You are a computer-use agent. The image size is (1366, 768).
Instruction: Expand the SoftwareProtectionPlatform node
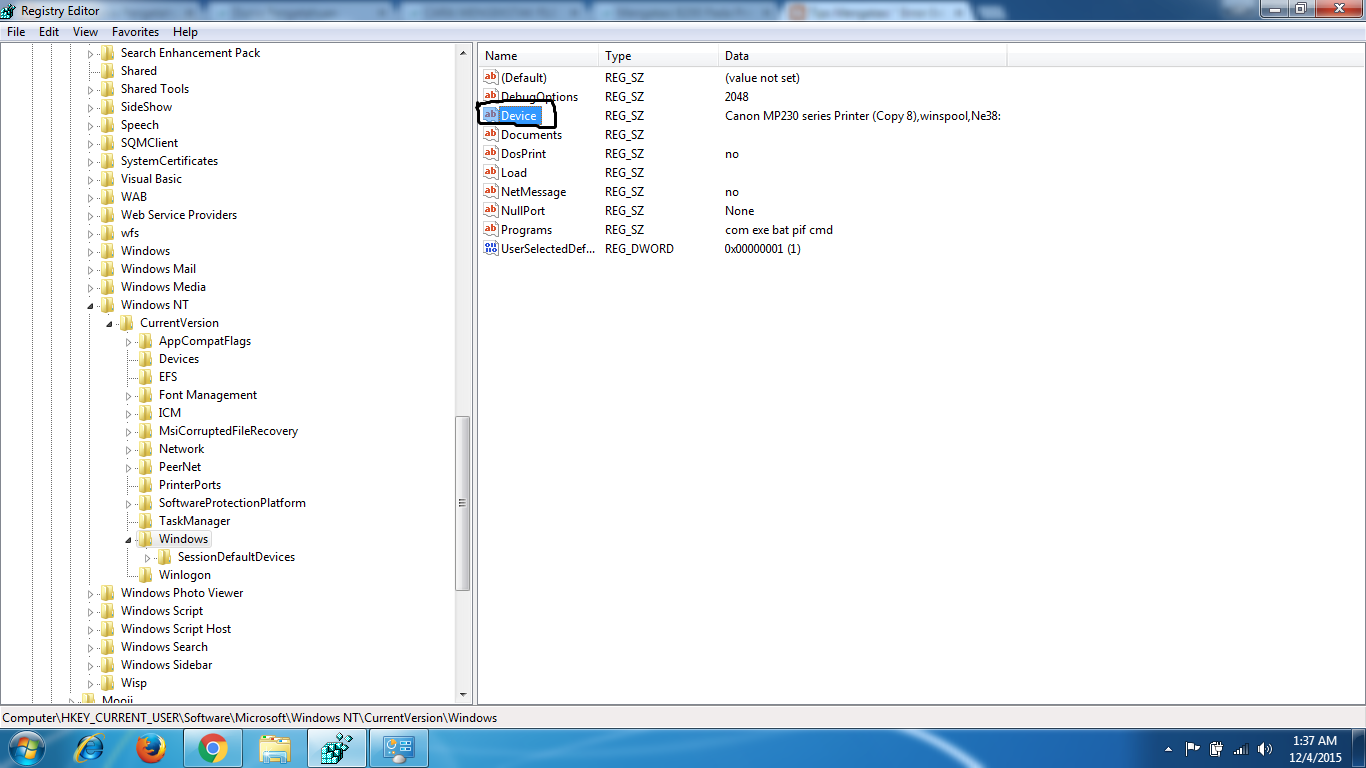click(129, 503)
